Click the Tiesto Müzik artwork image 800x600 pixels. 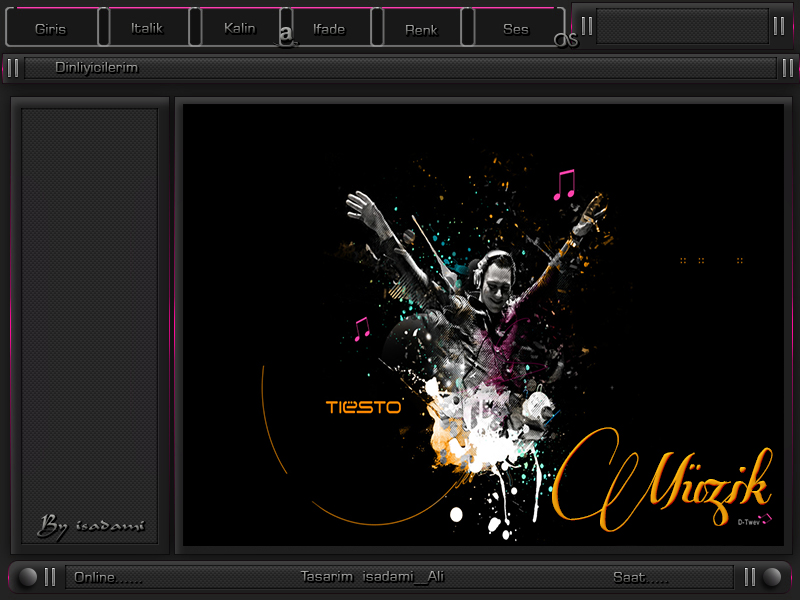click(x=483, y=325)
